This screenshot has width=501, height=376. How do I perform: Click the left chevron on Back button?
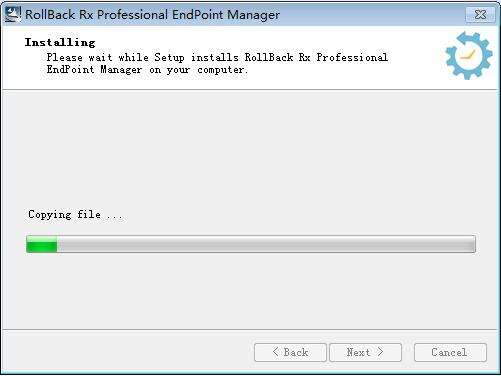click(x=275, y=352)
